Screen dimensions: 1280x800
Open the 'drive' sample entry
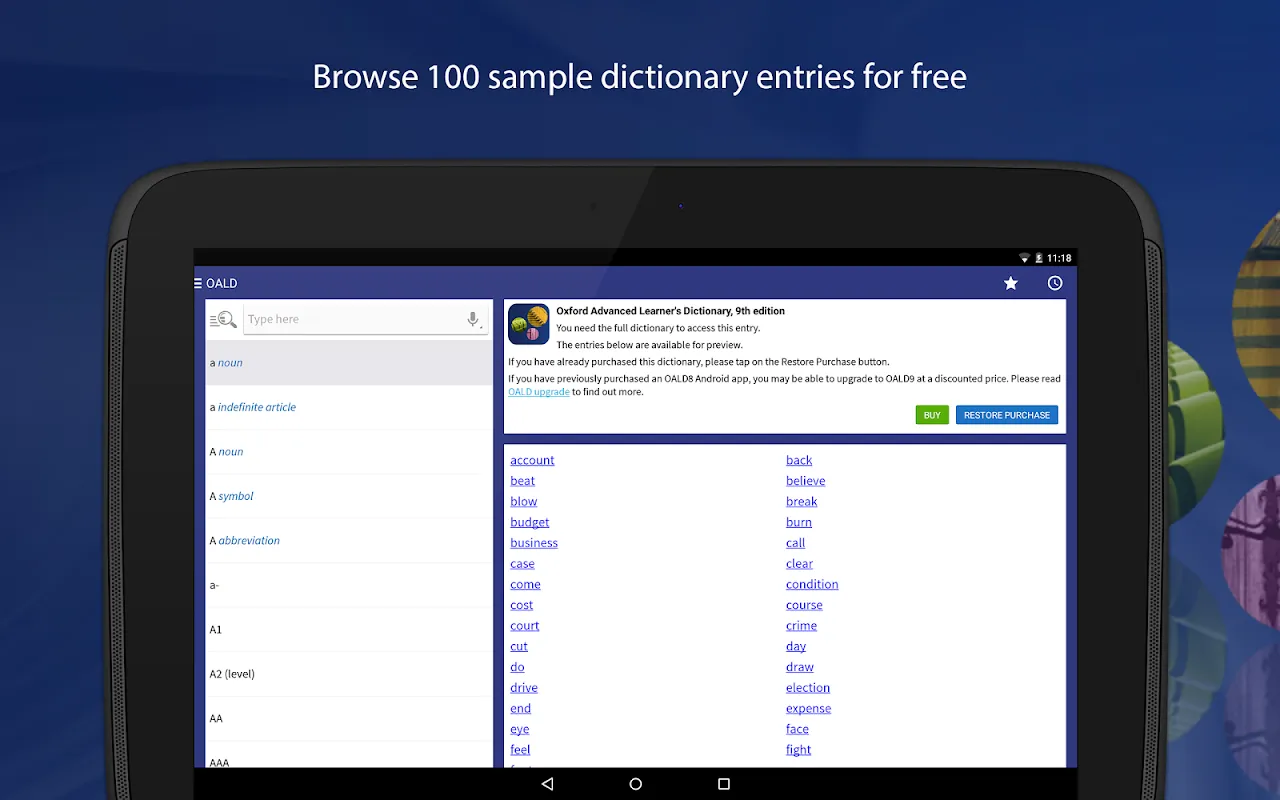(524, 688)
